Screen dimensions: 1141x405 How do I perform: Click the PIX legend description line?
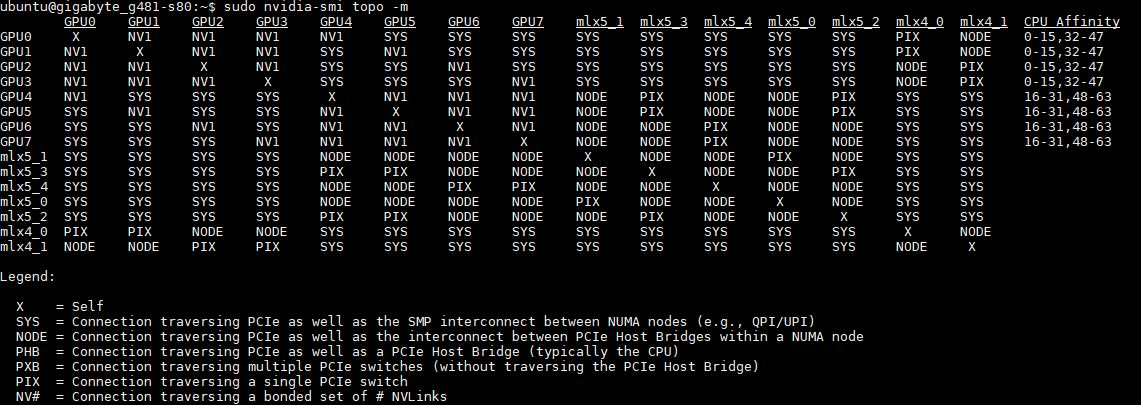(x=212, y=381)
